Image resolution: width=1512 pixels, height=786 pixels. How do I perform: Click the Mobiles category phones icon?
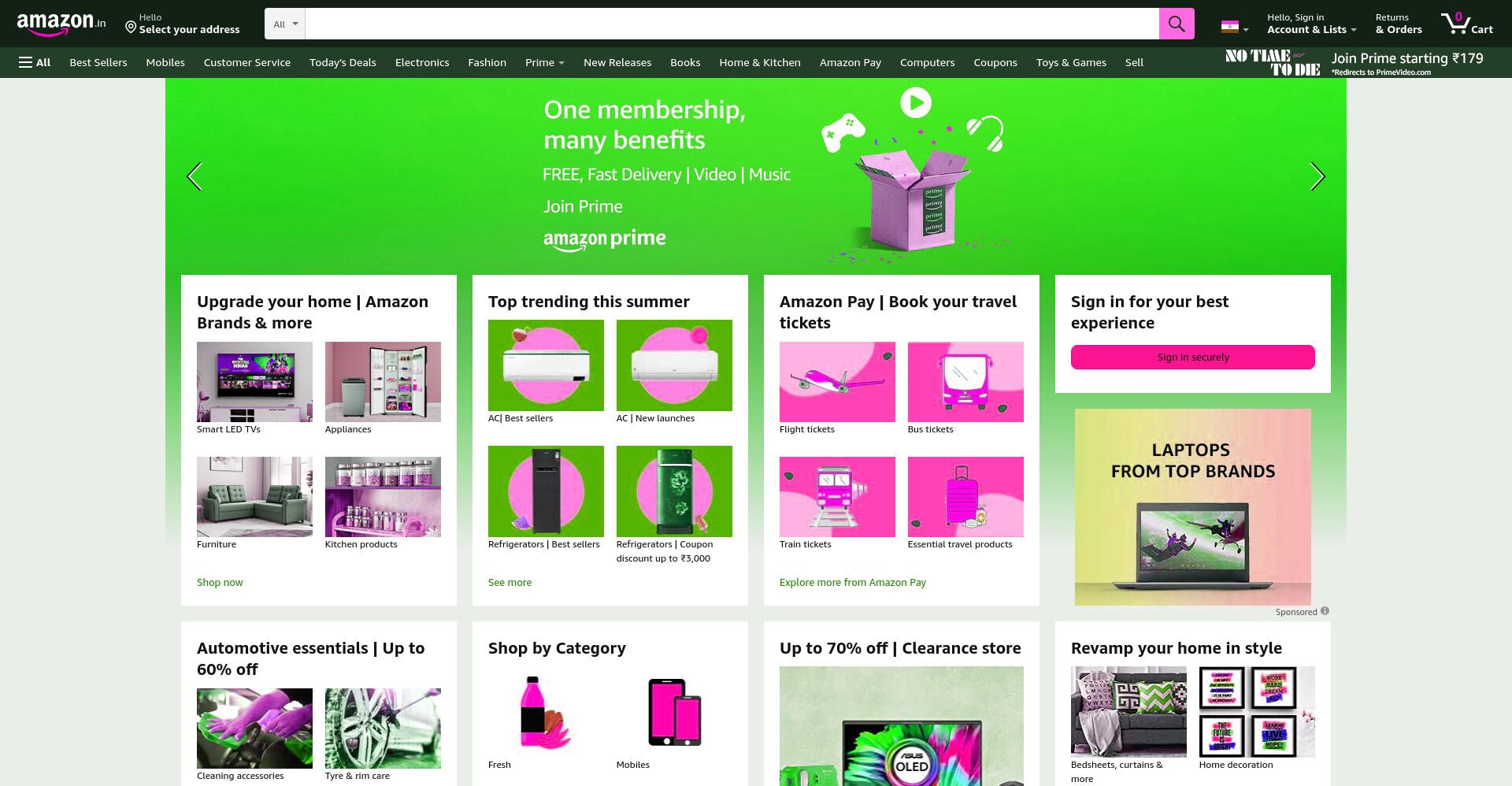(674, 712)
